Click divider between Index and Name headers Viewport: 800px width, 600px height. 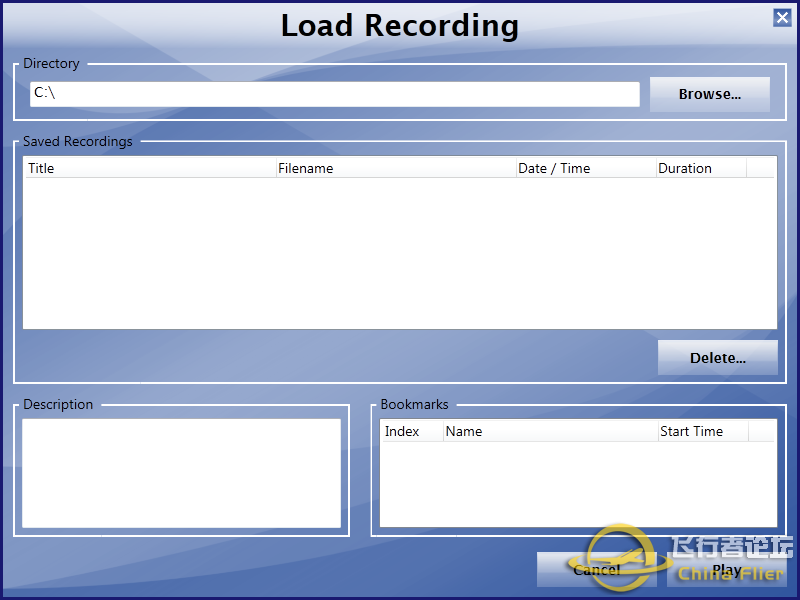click(443, 431)
